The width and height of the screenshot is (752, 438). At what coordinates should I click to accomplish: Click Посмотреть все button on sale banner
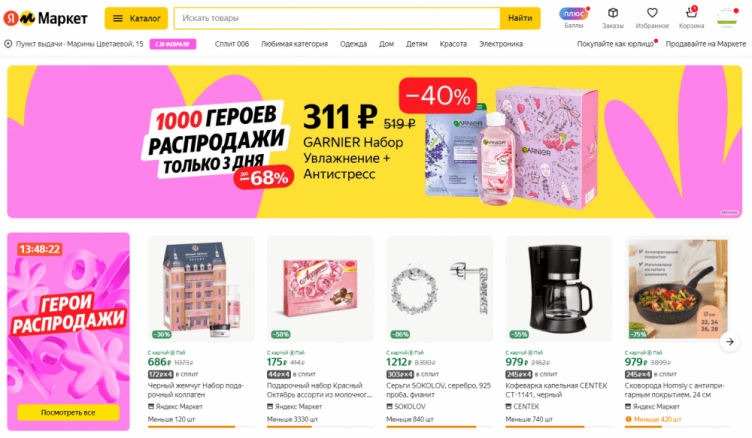(68, 413)
